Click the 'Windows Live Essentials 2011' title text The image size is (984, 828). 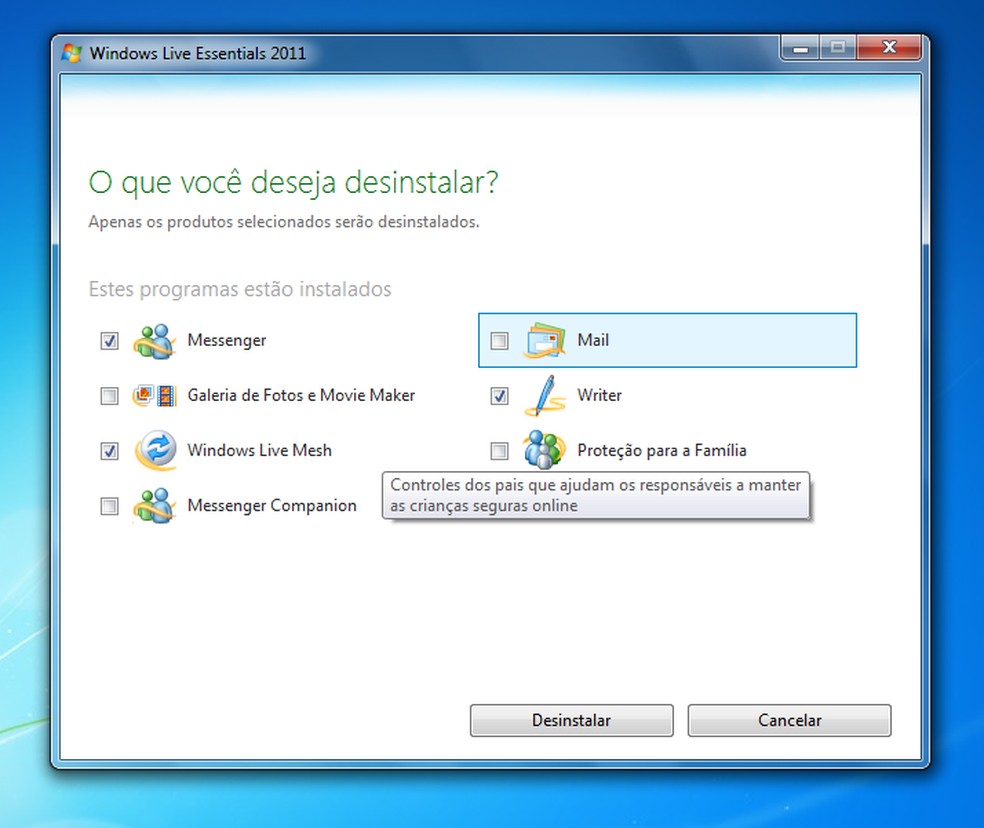tap(198, 53)
